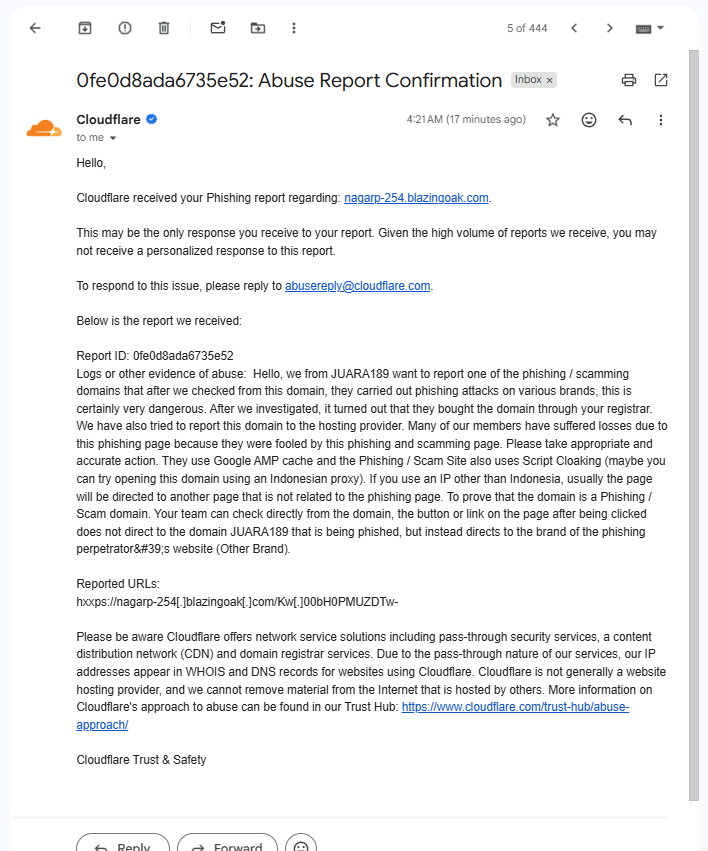708x851 pixels.
Task: Mark the email as unread
Action: point(218,28)
